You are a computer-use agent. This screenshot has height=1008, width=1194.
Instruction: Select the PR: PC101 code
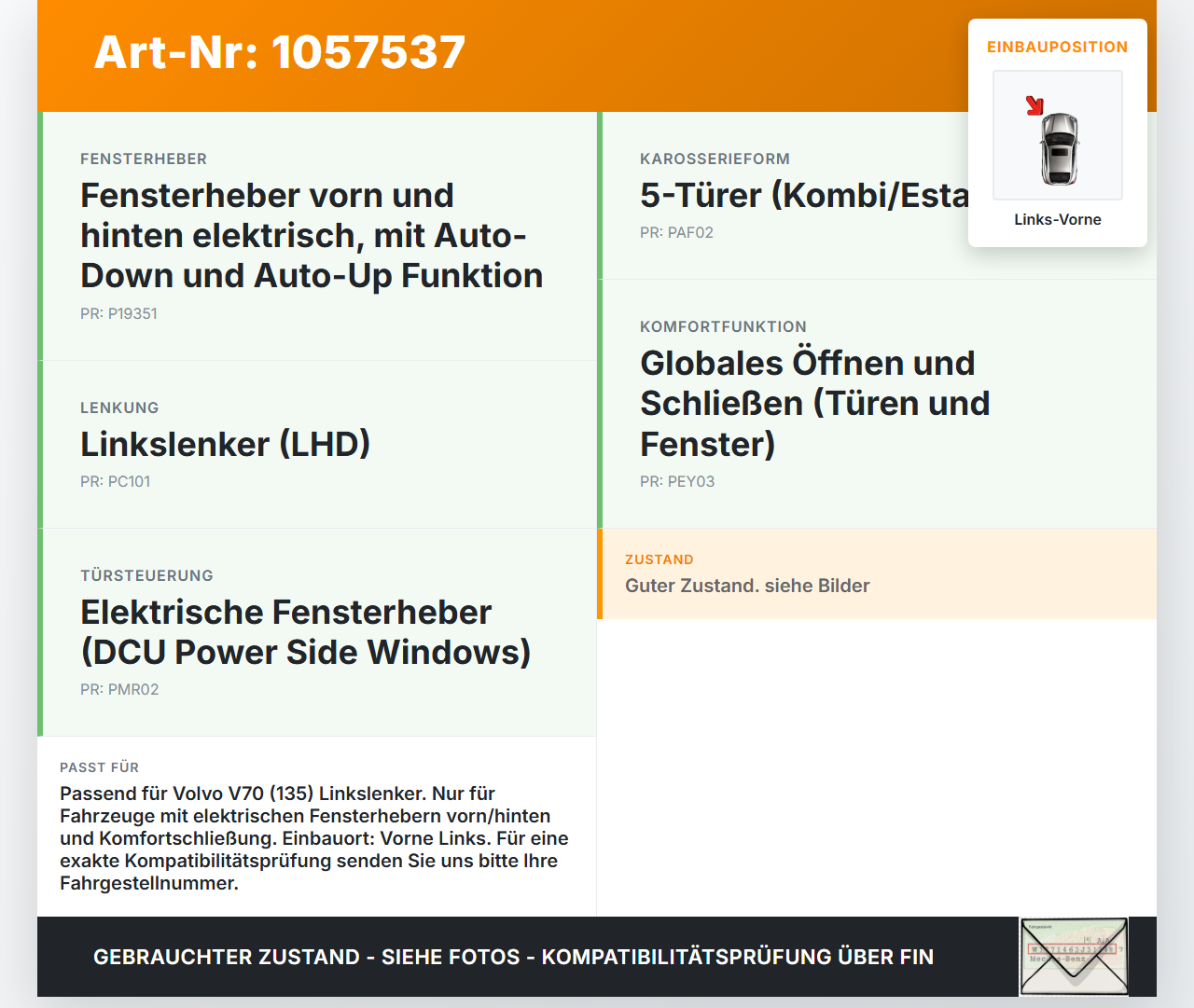115,481
